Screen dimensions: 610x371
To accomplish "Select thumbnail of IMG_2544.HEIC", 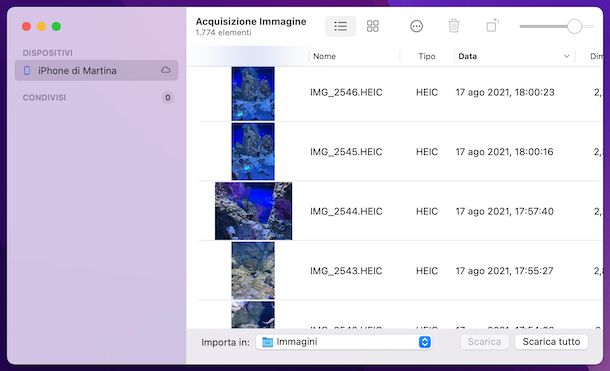I will click(x=253, y=211).
